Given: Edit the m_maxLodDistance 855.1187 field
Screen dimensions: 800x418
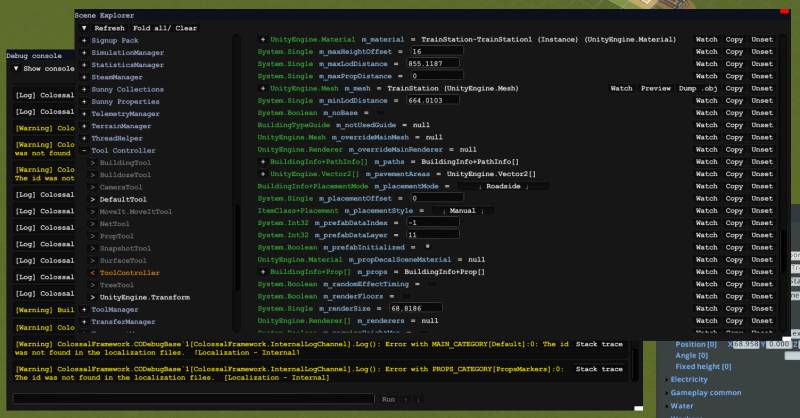Looking at the screenshot, I should (x=433, y=64).
